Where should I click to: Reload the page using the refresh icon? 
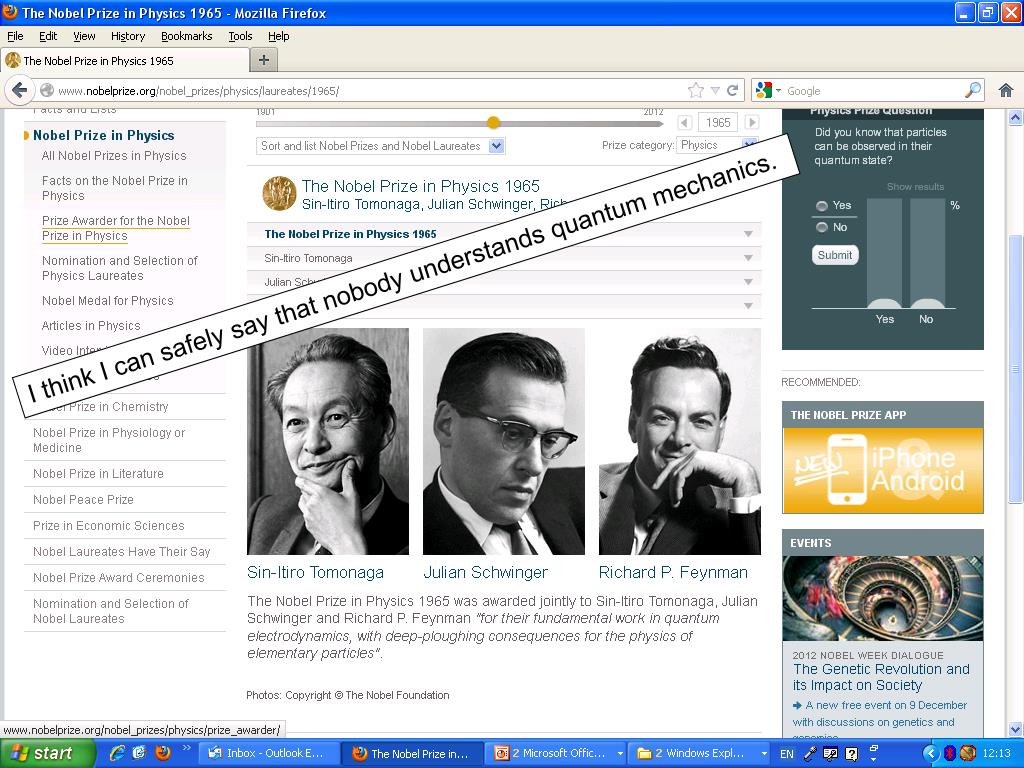point(733,90)
